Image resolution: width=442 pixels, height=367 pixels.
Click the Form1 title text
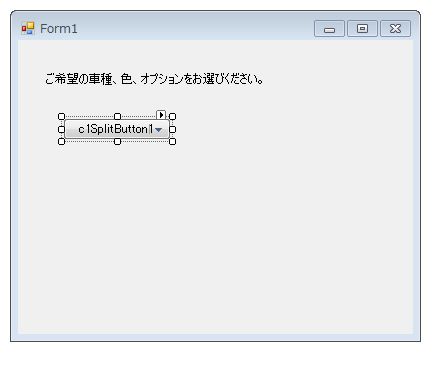click(x=59, y=29)
